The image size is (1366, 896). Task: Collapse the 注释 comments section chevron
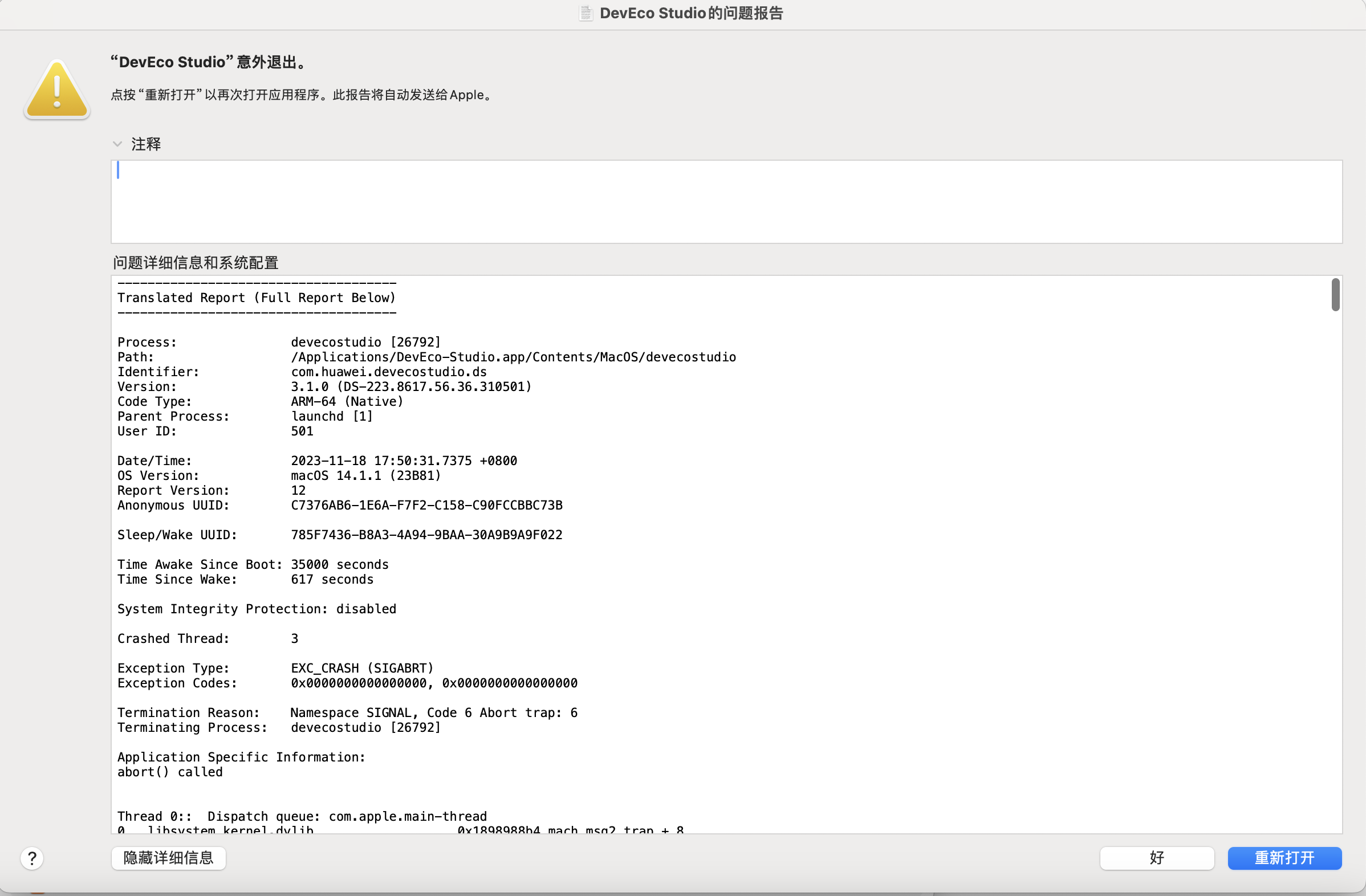click(x=117, y=144)
